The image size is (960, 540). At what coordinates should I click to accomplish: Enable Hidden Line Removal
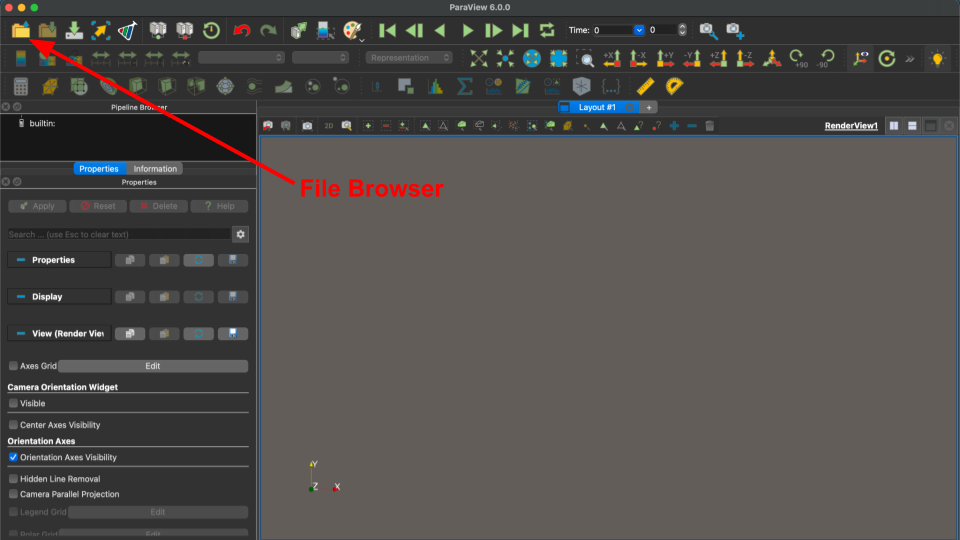coord(13,479)
